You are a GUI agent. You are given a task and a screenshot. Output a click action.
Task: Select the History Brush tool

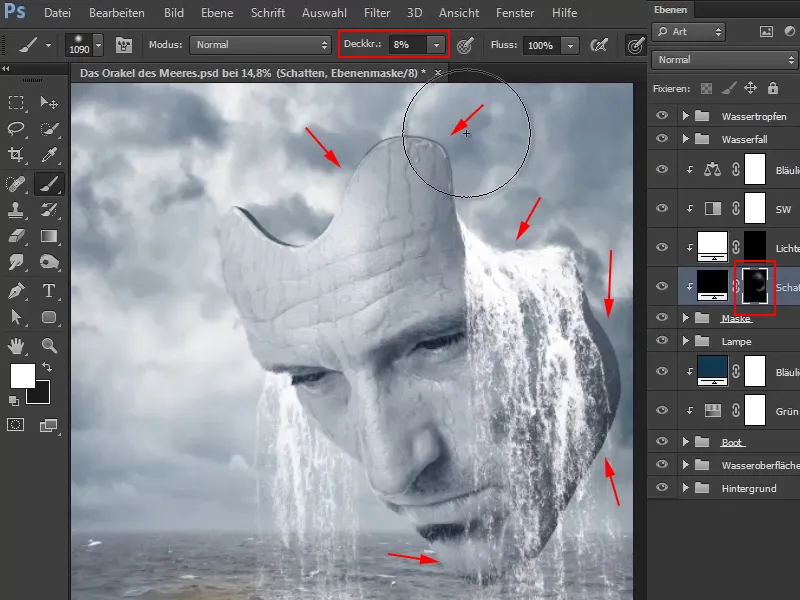click(x=49, y=210)
